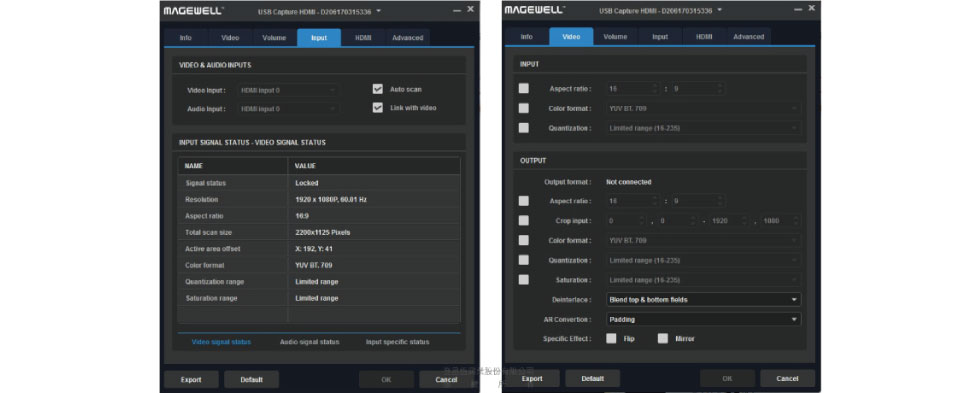Open the Video Input dropdown
The height and width of the screenshot is (393, 960).
pyautogui.click(x=288, y=90)
